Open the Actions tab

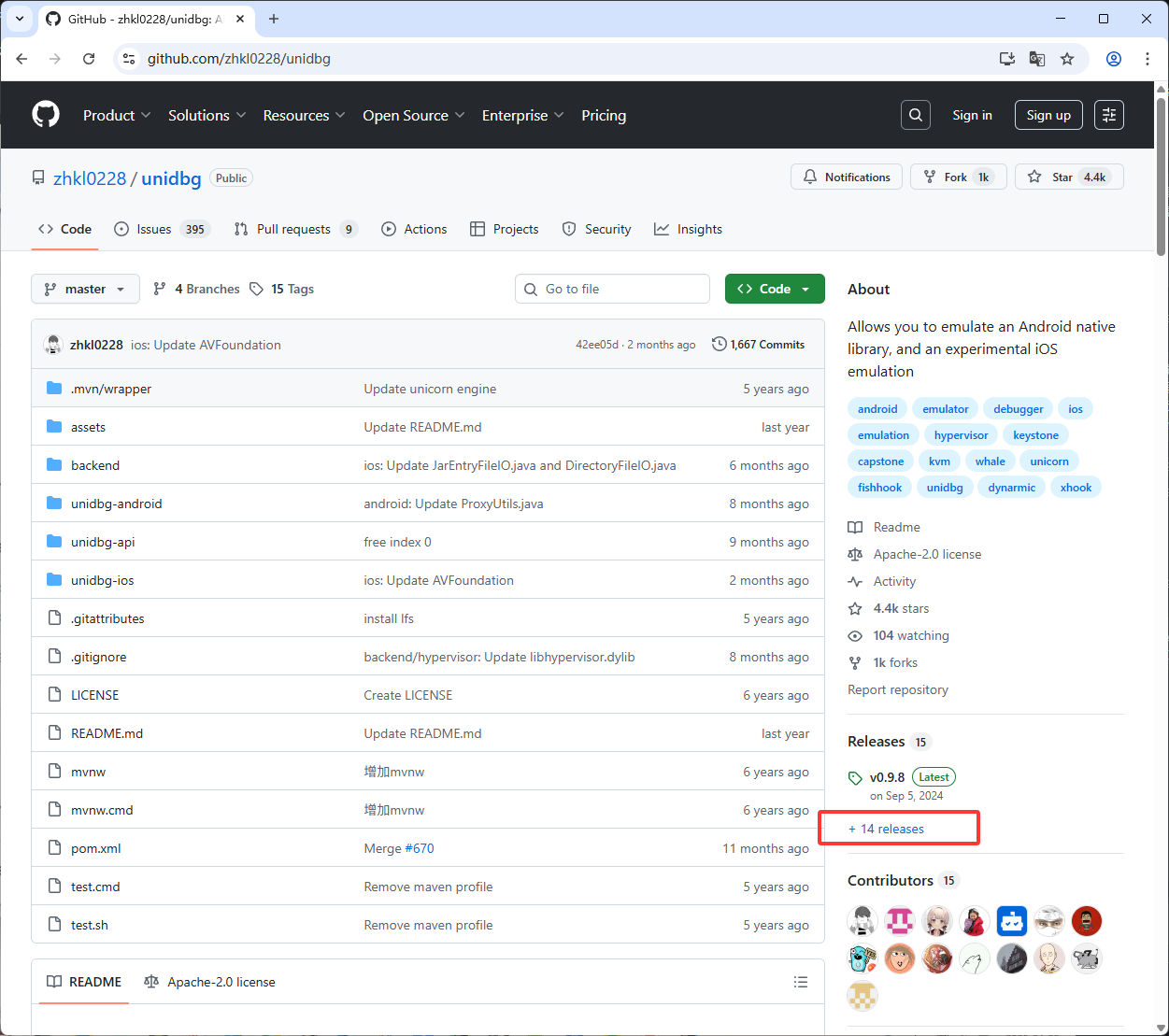(414, 229)
